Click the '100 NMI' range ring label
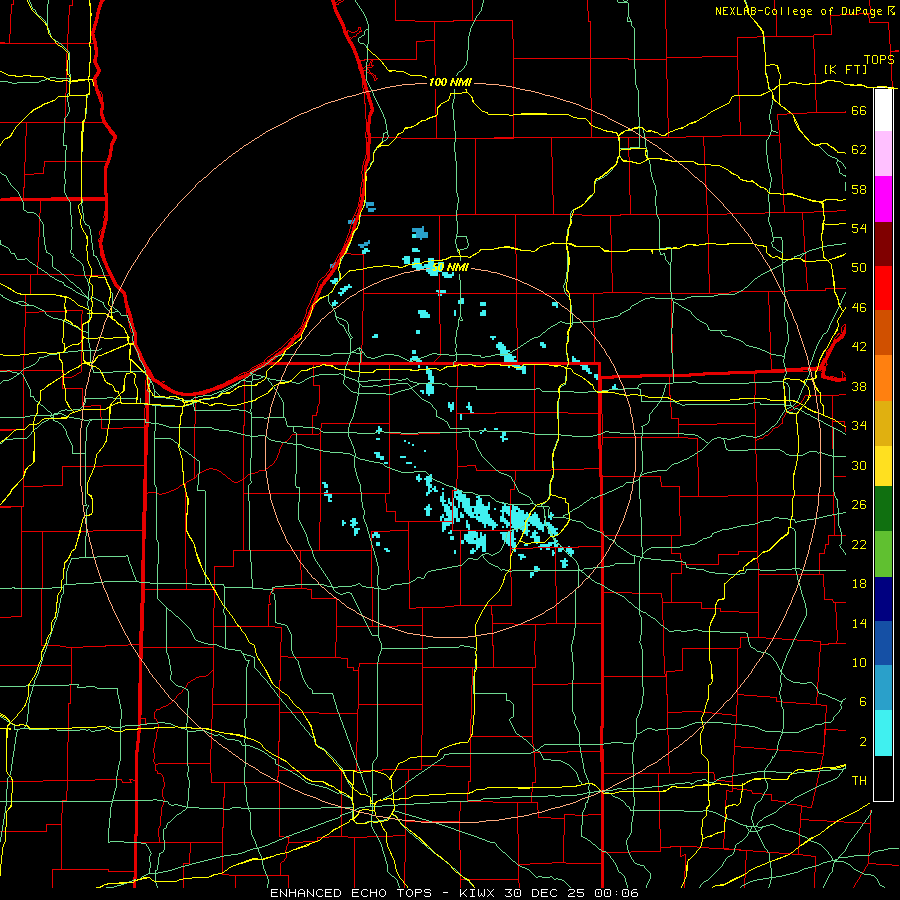900x900 pixels. tap(450, 83)
